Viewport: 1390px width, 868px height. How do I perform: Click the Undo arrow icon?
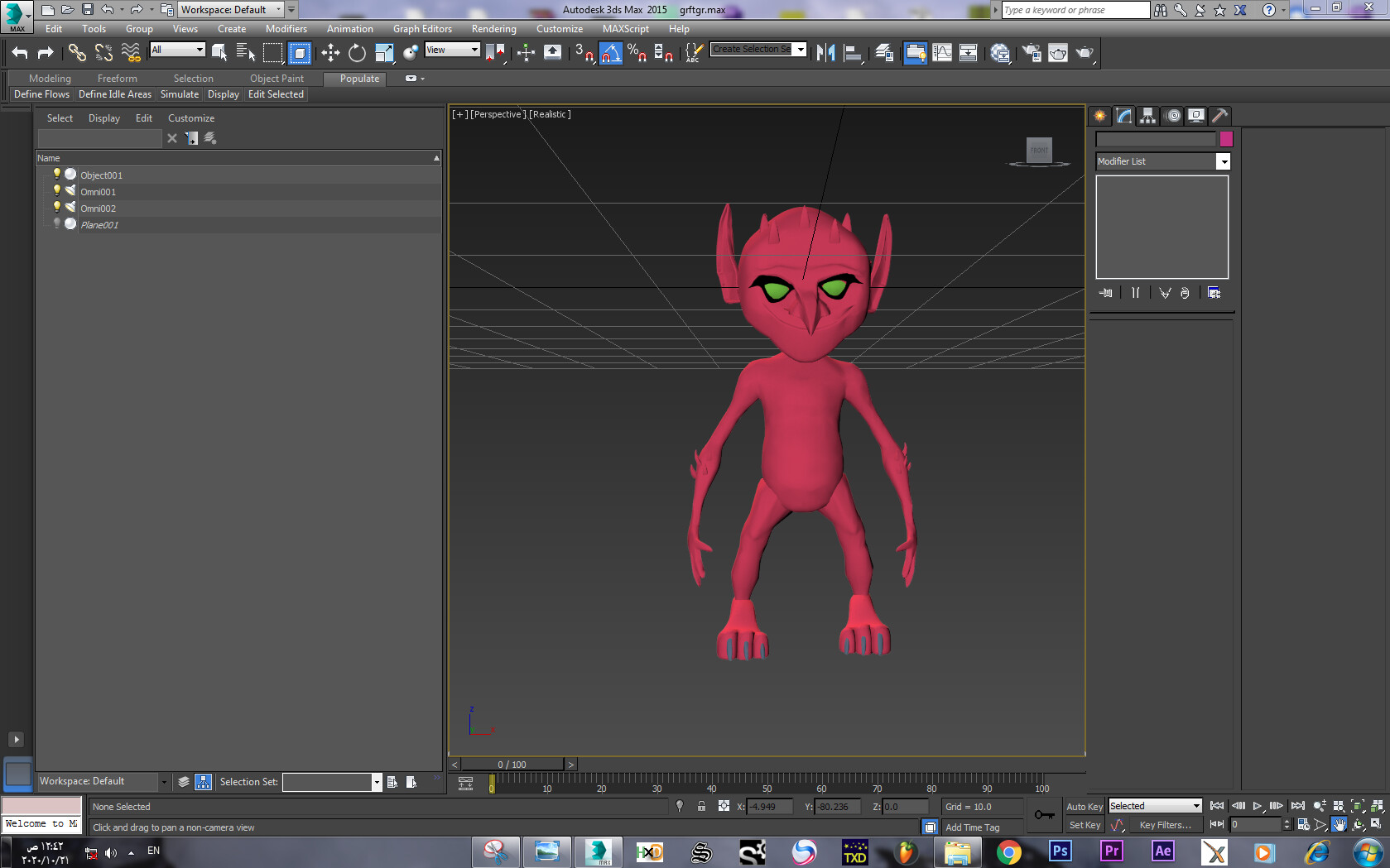(20, 53)
